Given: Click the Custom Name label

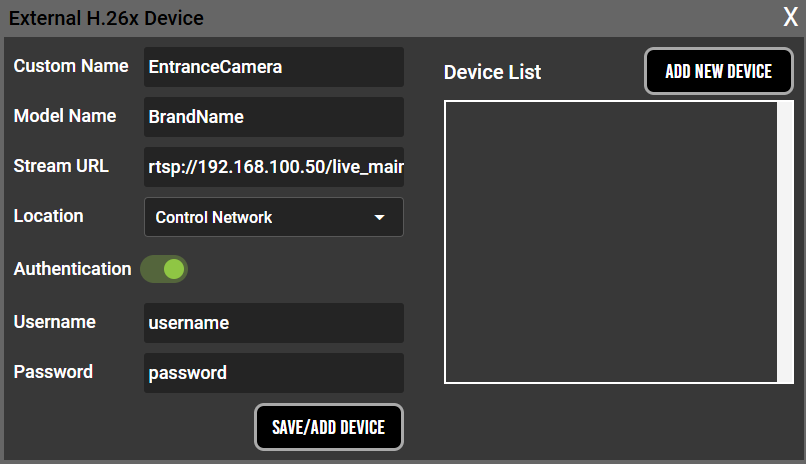Looking at the screenshot, I should tap(71, 66).
